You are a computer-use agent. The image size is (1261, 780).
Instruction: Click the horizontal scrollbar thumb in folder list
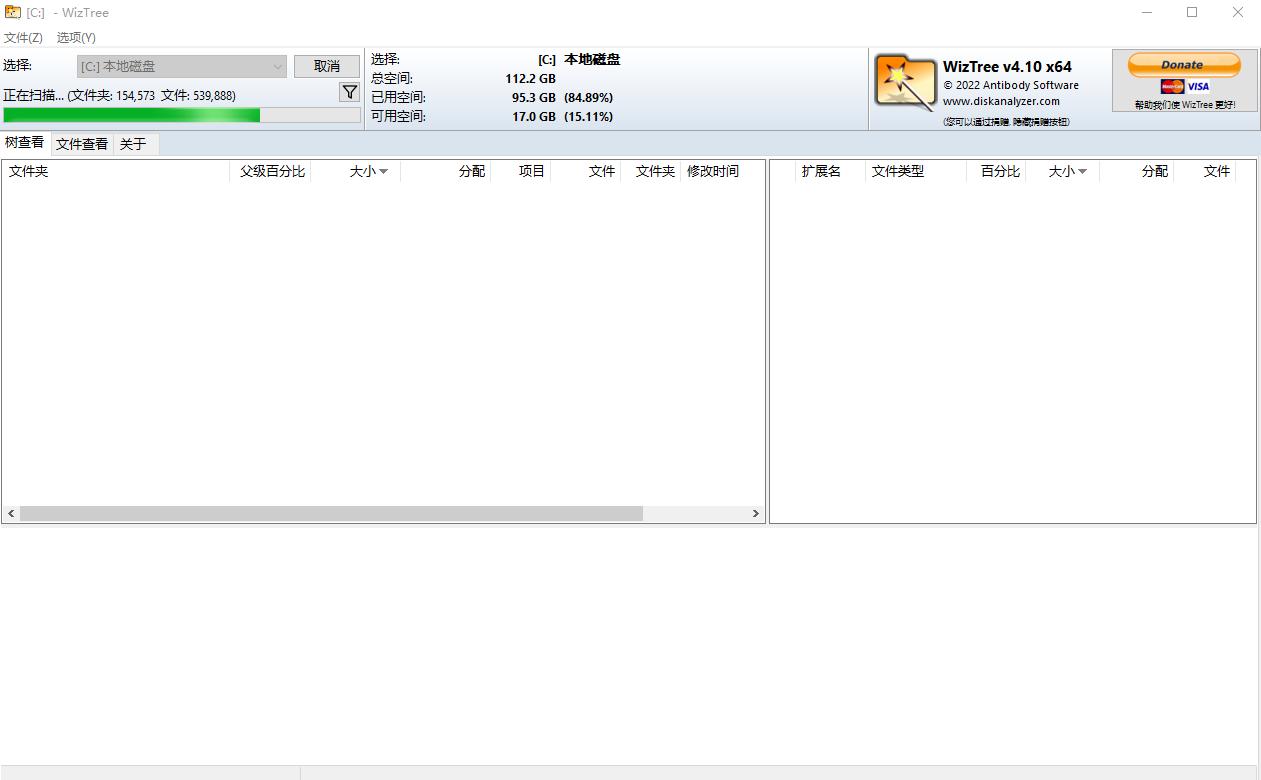[331, 513]
